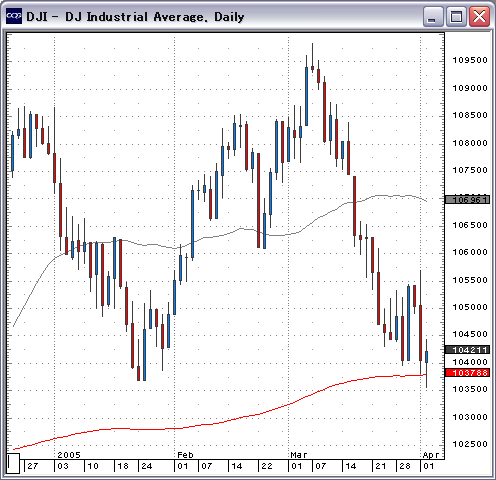Maximize the DJI chart window

click(456, 16)
